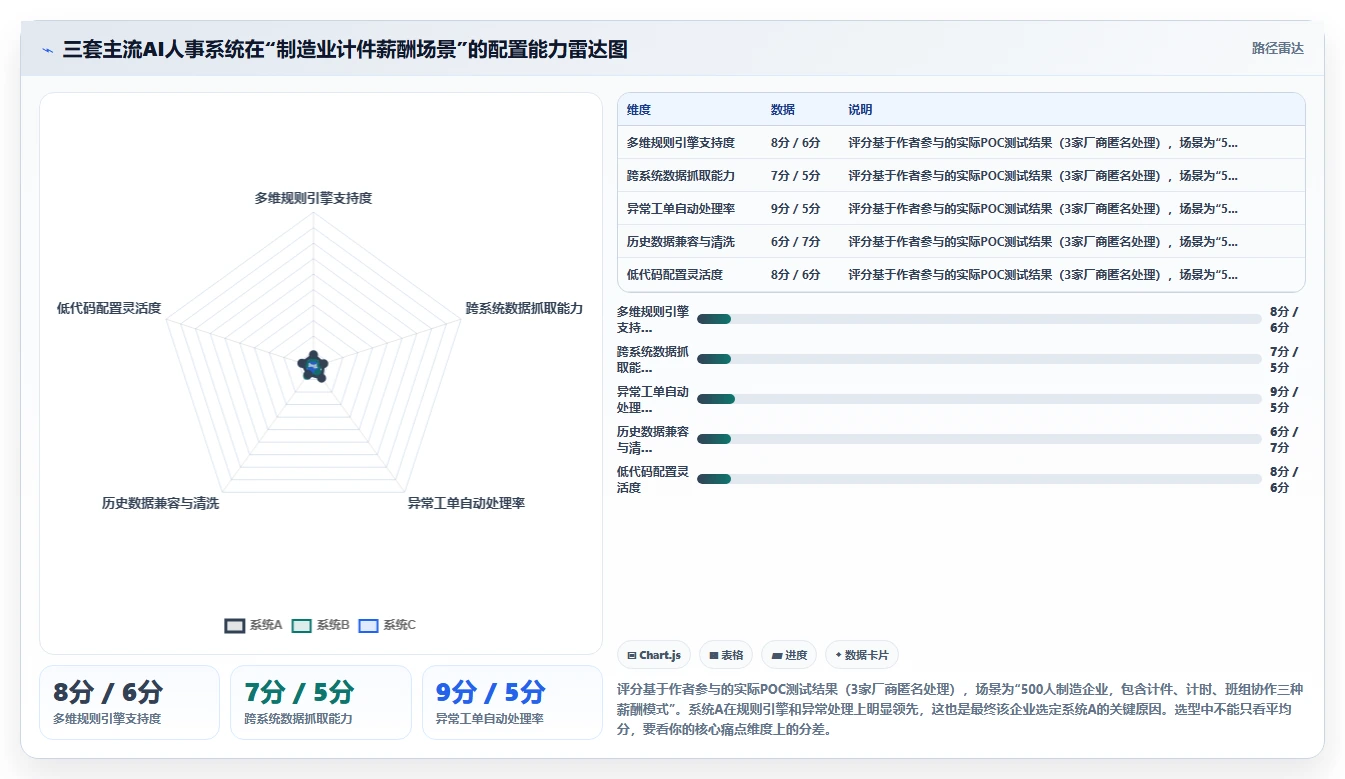Click the 进度 tag chip
Screen dimensions: 1345x779
789,655
